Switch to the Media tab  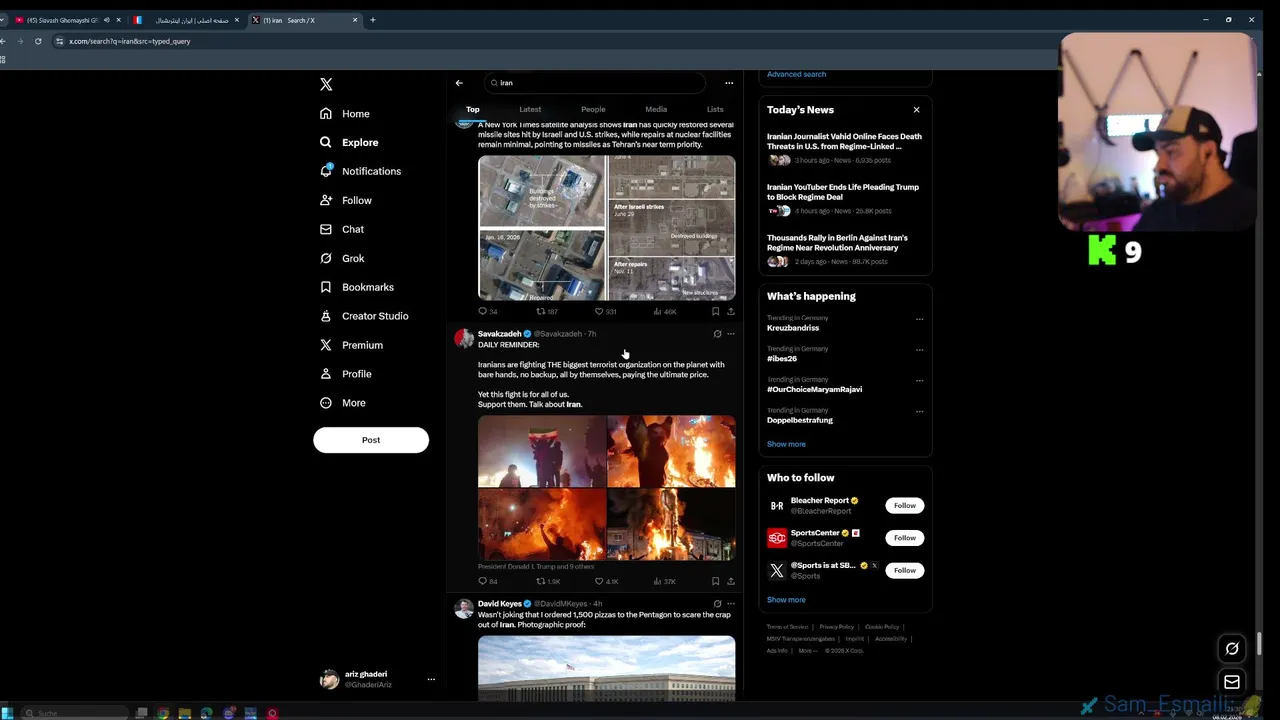[x=656, y=109]
